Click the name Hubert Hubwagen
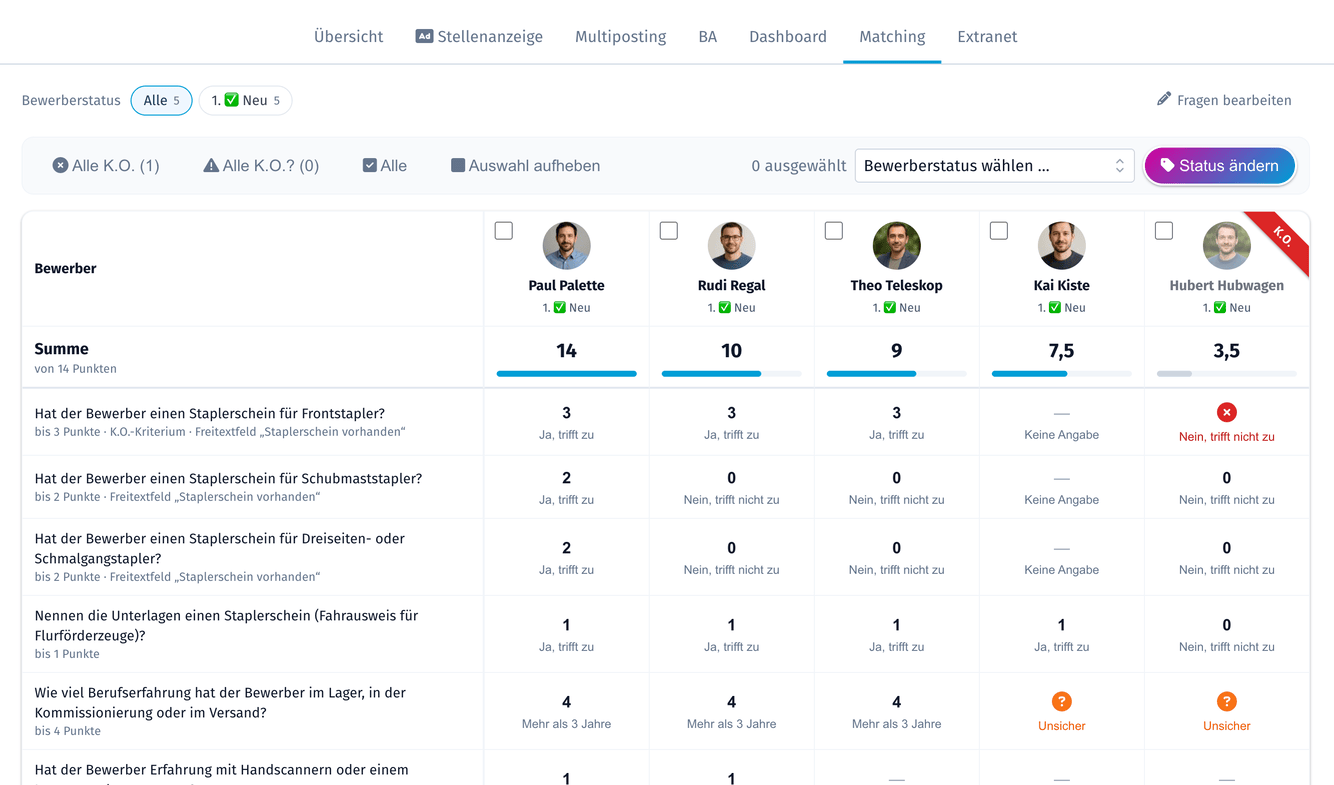This screenshot has width=1334, height=785. coord(1227,285)
